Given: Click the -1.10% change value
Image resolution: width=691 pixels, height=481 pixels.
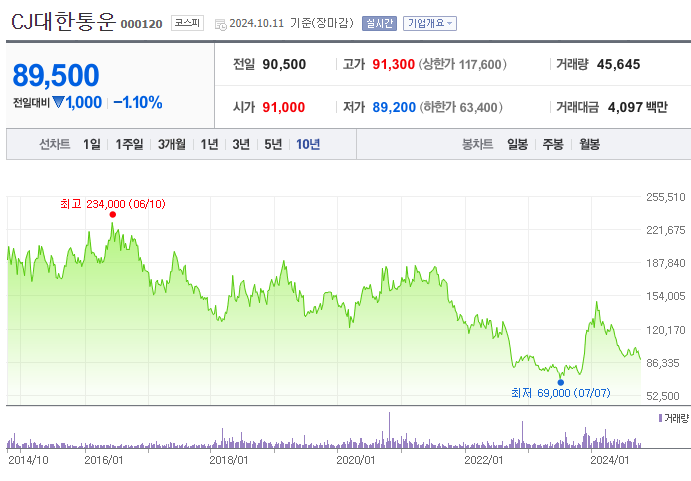Looking at the screenshot, I should 138,102.
